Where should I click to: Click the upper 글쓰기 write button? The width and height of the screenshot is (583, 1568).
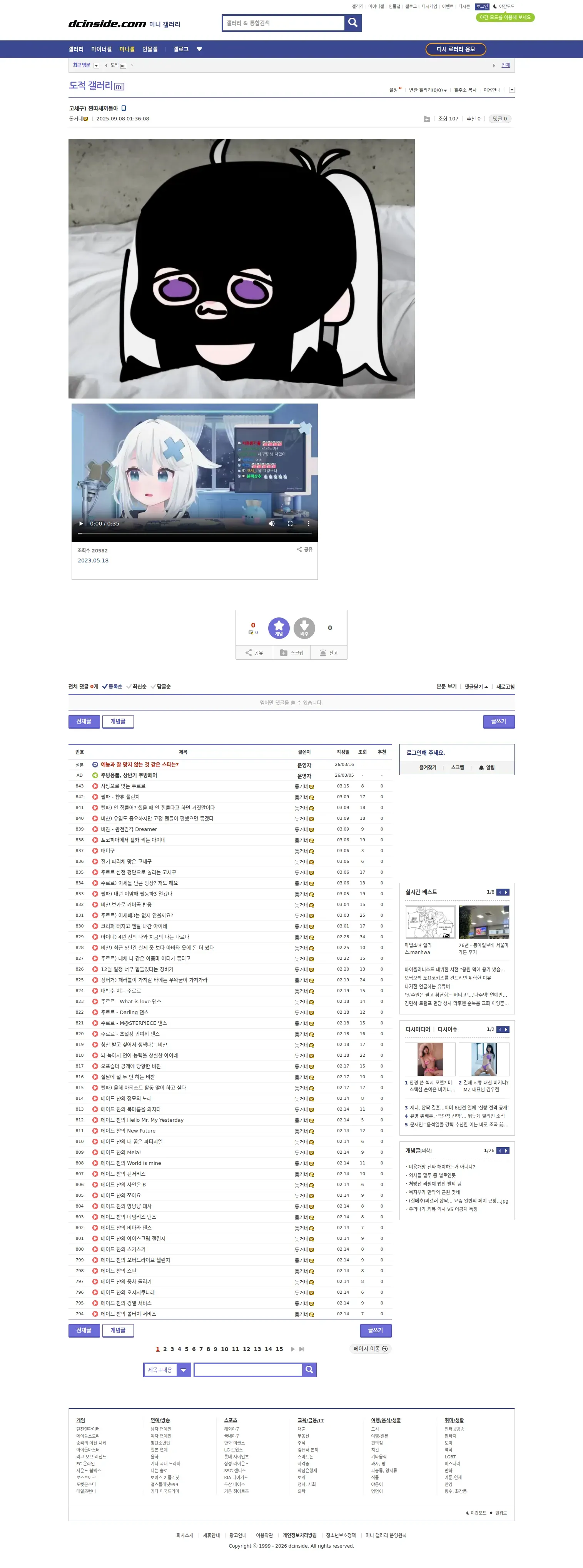click(x=499, y=721)
